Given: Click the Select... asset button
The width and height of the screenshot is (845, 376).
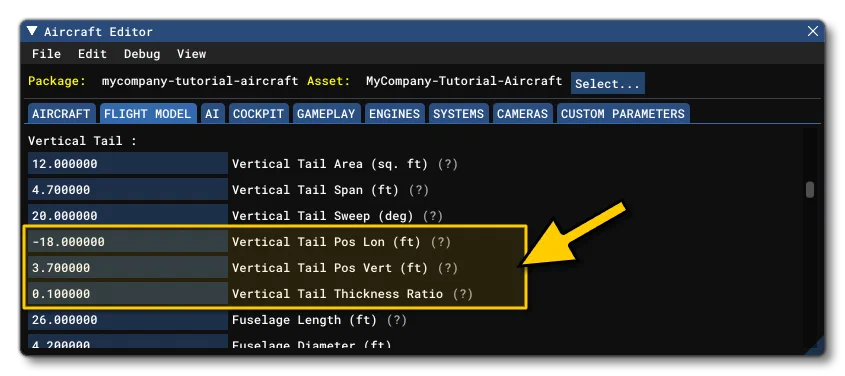Looking at the screenshot, I should [607, 83].
